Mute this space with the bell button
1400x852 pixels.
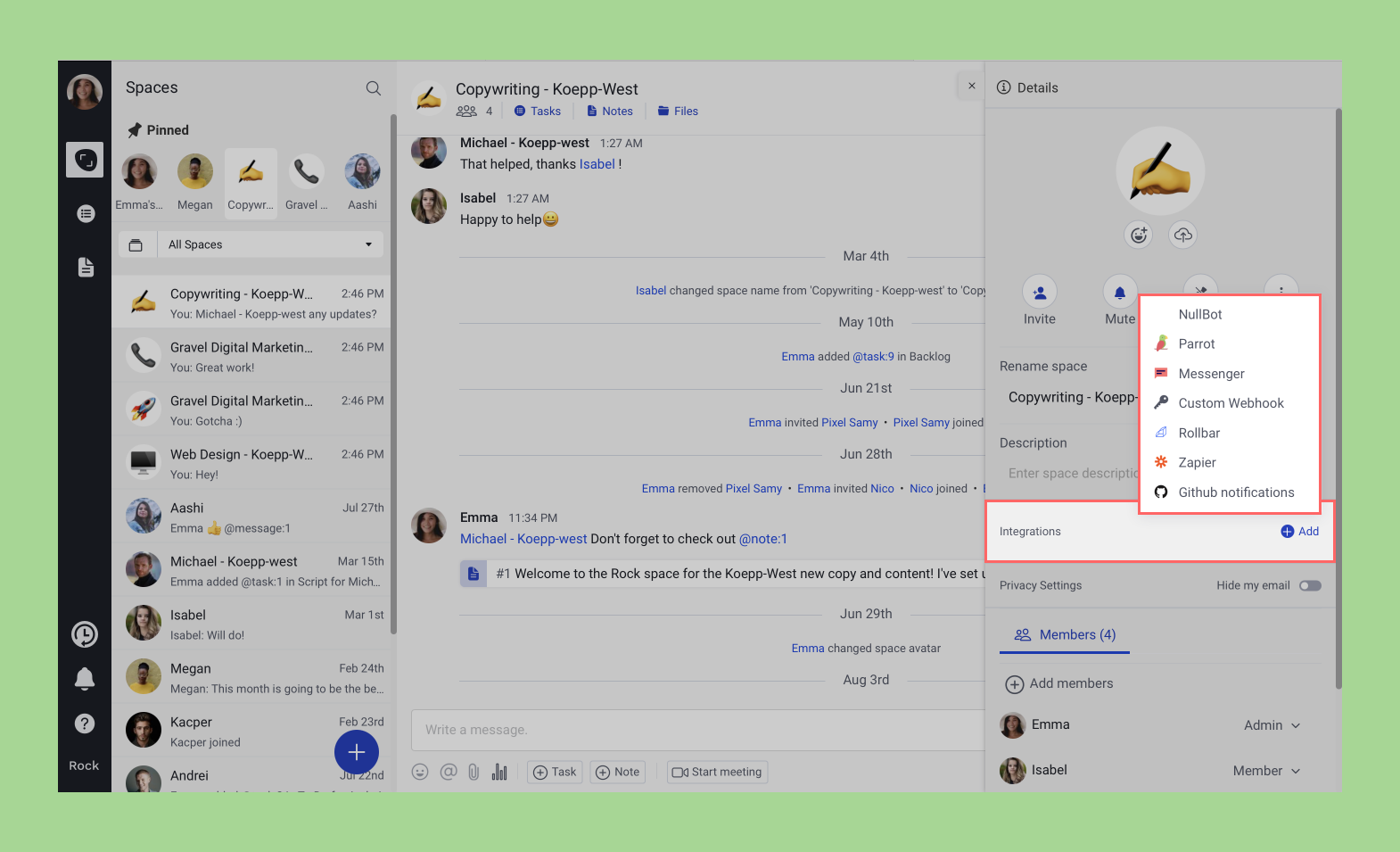pyautogui.click(x=1120, y=293)
